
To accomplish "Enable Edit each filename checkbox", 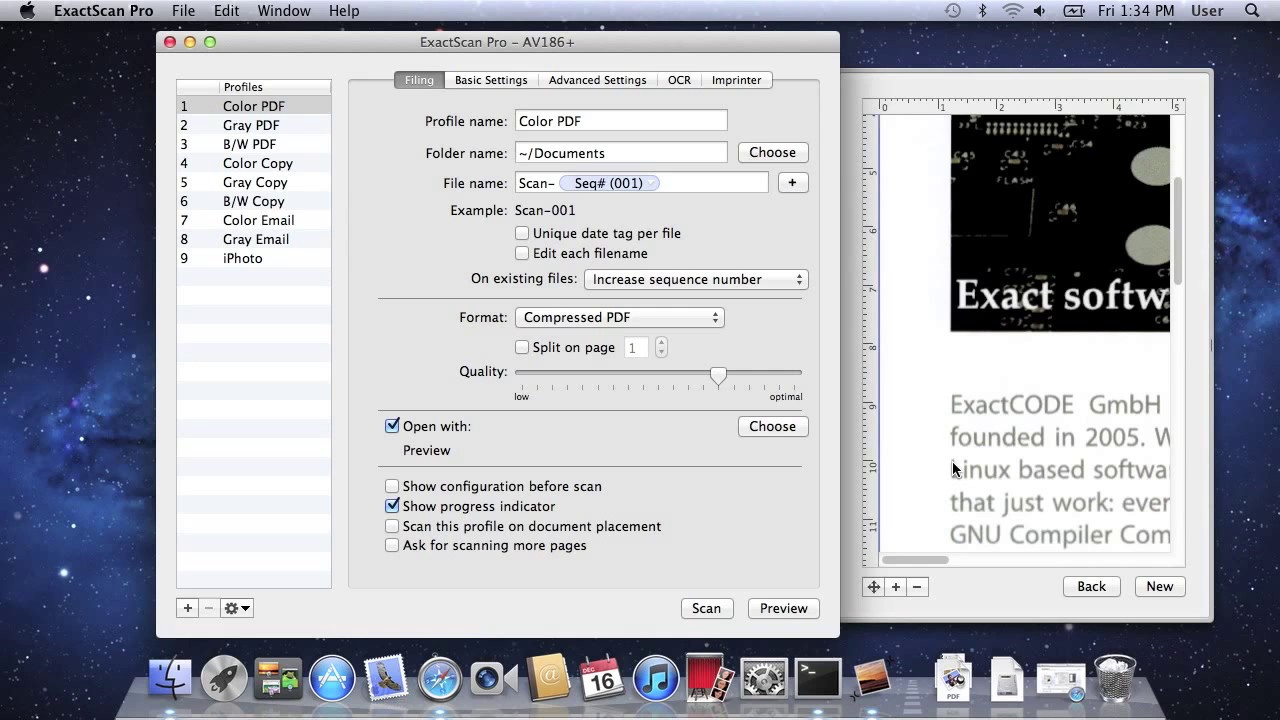I will (522, 253).
